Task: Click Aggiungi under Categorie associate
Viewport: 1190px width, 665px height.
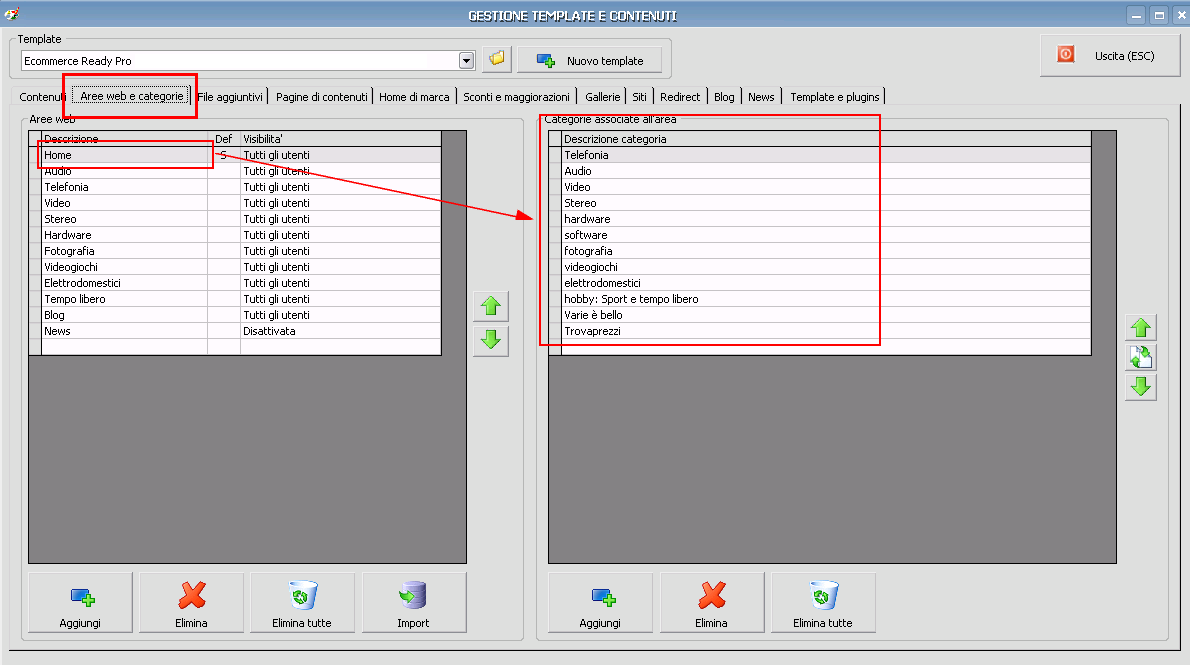Action: pyautogui.click(x=600, y=603)
